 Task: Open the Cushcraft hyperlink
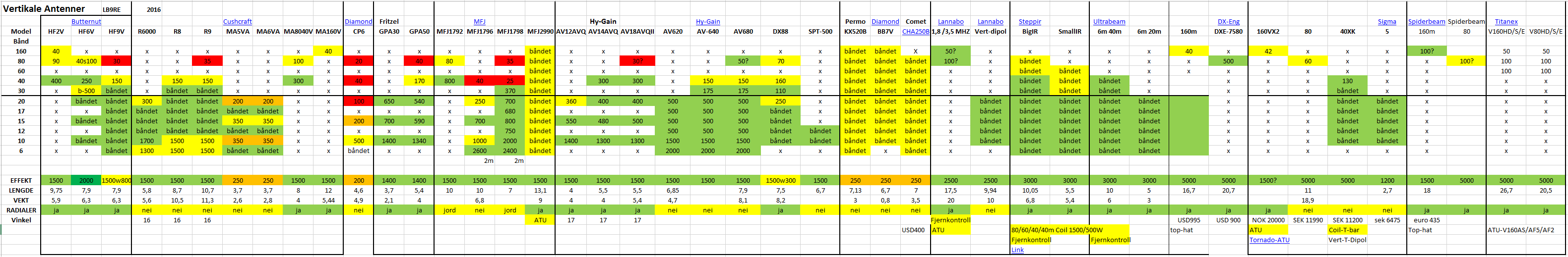tap(238, 21)
